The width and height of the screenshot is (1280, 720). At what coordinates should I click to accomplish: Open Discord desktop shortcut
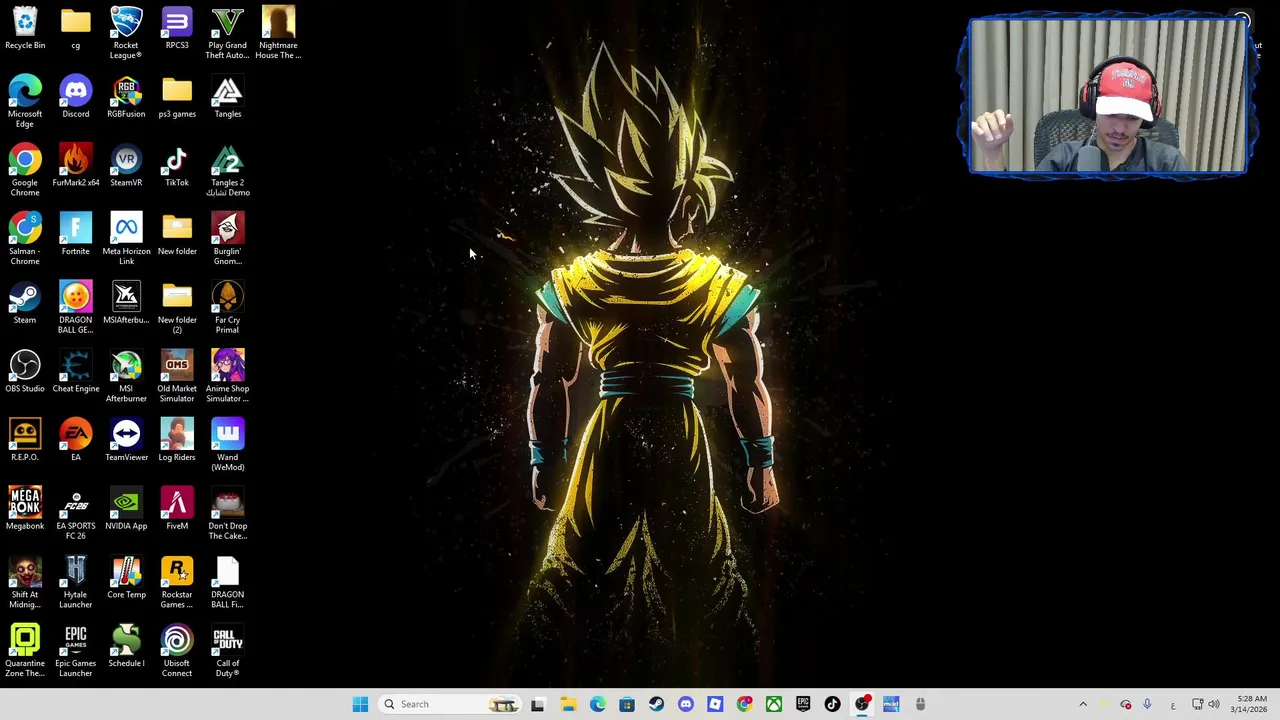pyautogui.click(x=75, y=97)
